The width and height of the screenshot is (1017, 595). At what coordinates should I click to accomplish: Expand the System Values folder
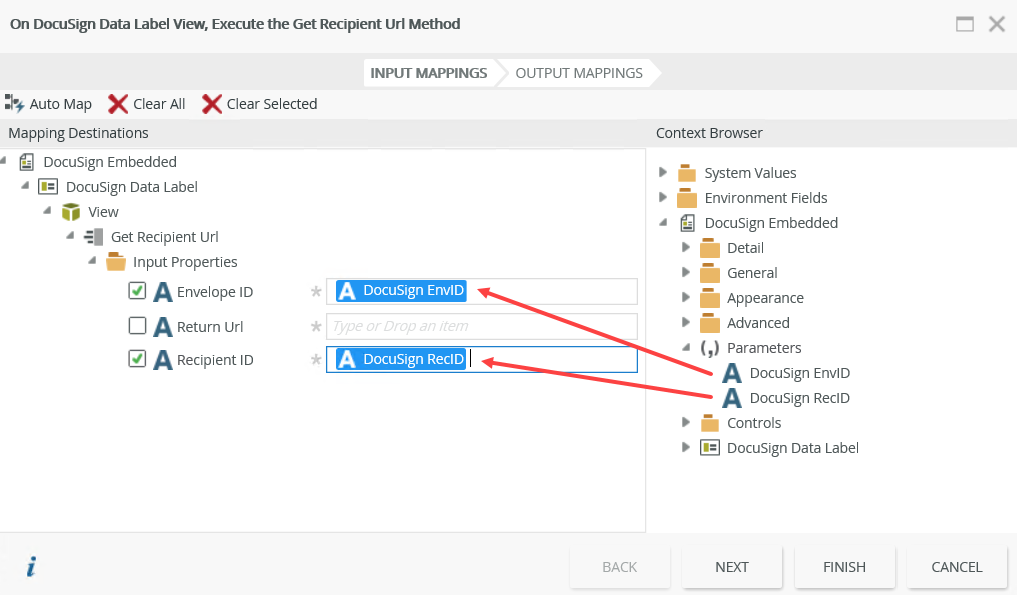(x=663, y=172)
